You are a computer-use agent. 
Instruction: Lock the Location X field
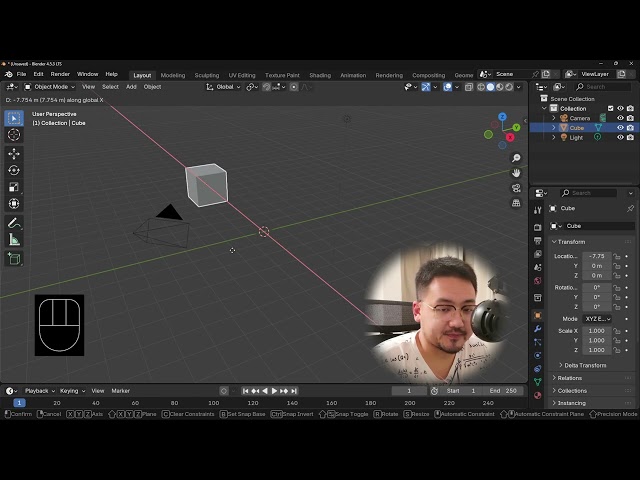tap(617, 256)
